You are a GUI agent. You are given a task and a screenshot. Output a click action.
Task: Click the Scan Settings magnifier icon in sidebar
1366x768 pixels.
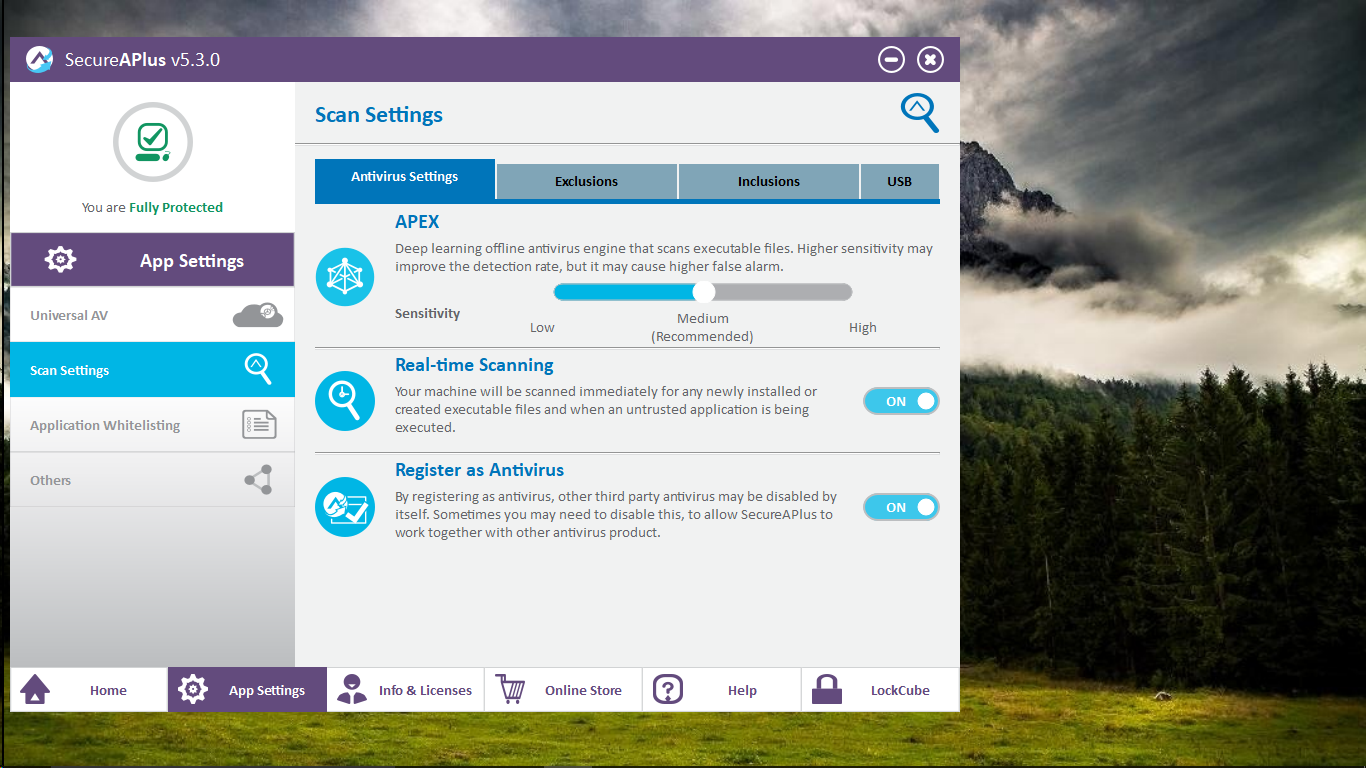(258, 369)
